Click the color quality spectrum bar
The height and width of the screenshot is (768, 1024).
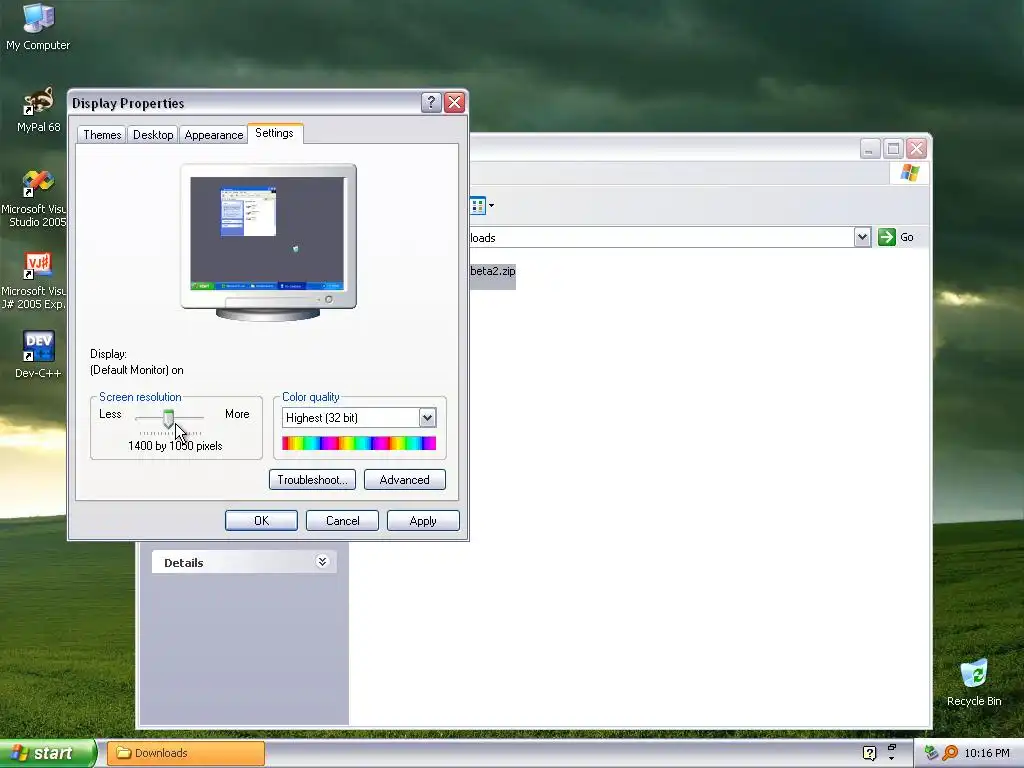(359, 443)
